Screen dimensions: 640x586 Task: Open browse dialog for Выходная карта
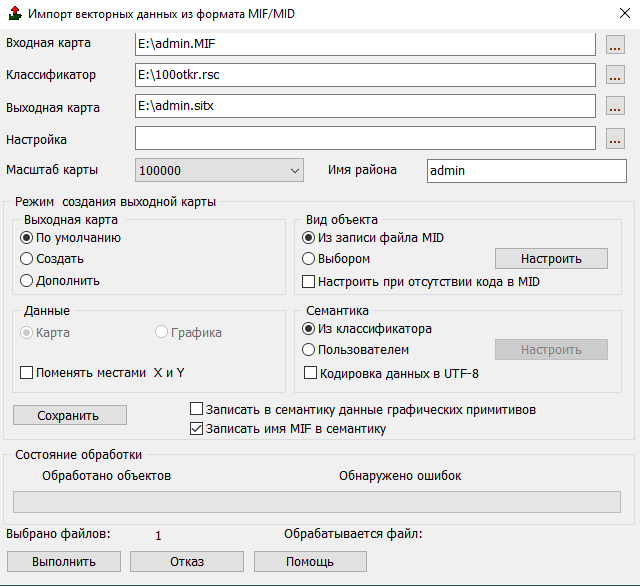coord(615,106)
